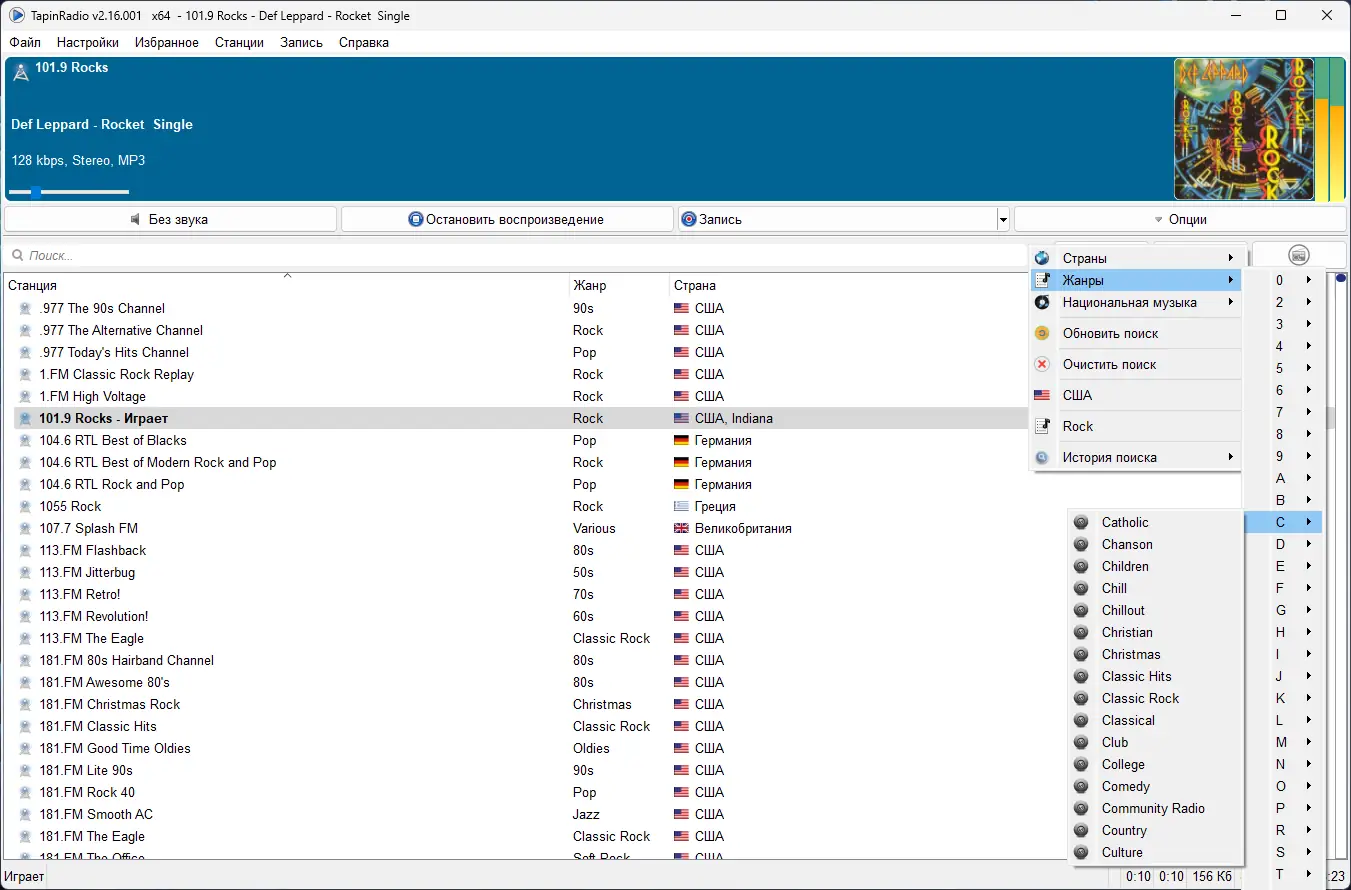Sort the list by the Станция column header
Image resolution: width=1351 pixels, height=890 pixels.
click(x=286, y=285)
